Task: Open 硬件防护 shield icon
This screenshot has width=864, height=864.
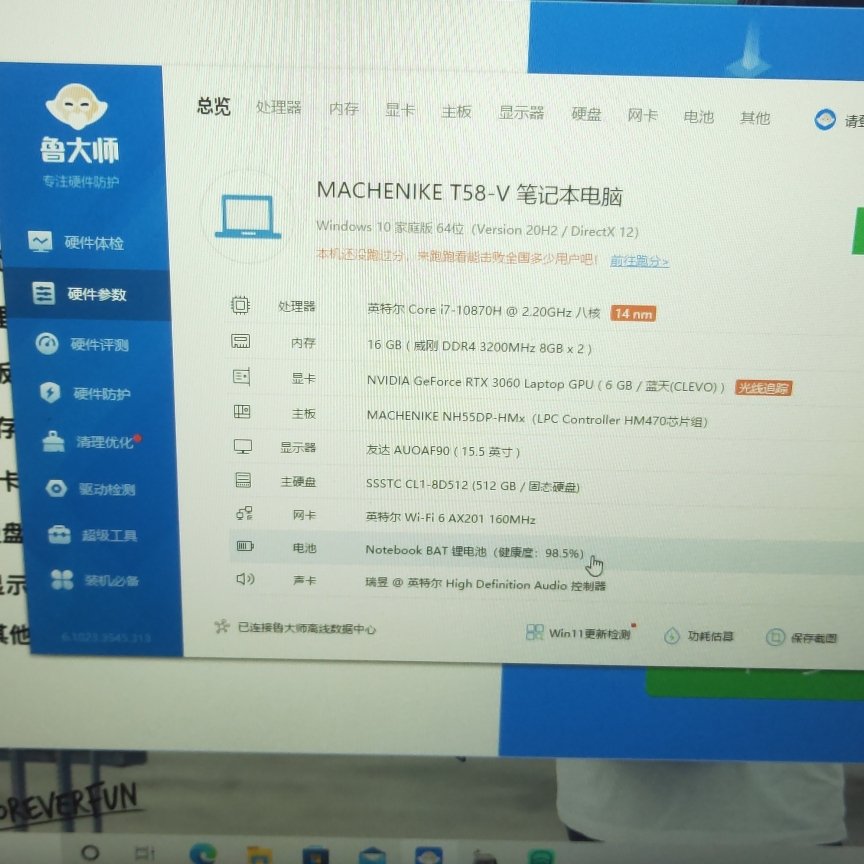Action: [x=50, y=392]
